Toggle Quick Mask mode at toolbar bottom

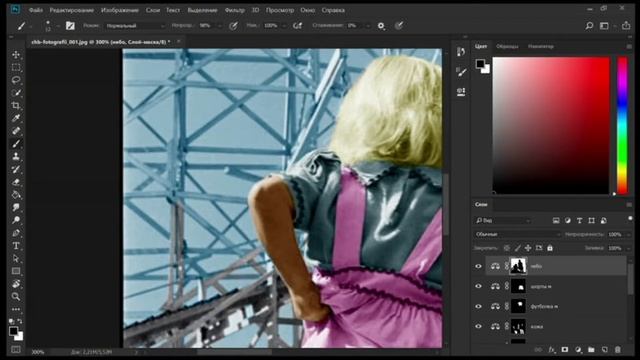(x=16, y=350)
